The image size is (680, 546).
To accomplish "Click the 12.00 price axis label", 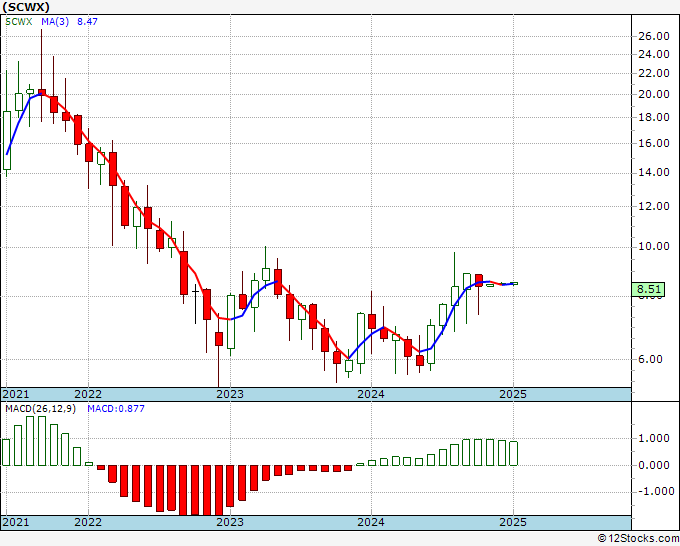I will (x=654, y=206).
